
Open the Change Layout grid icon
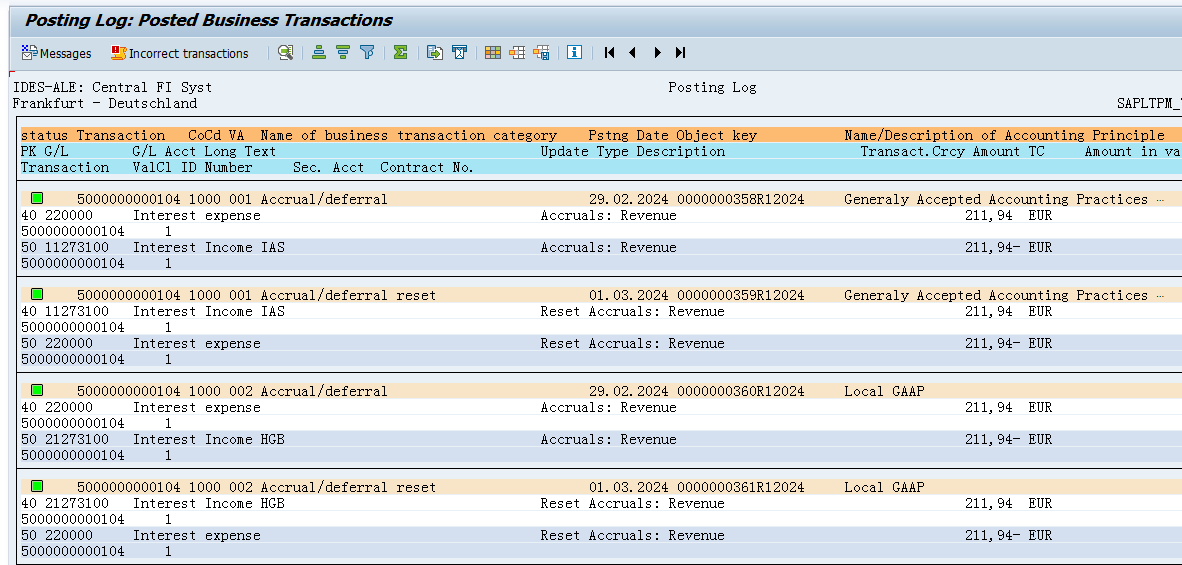point(493,53)
